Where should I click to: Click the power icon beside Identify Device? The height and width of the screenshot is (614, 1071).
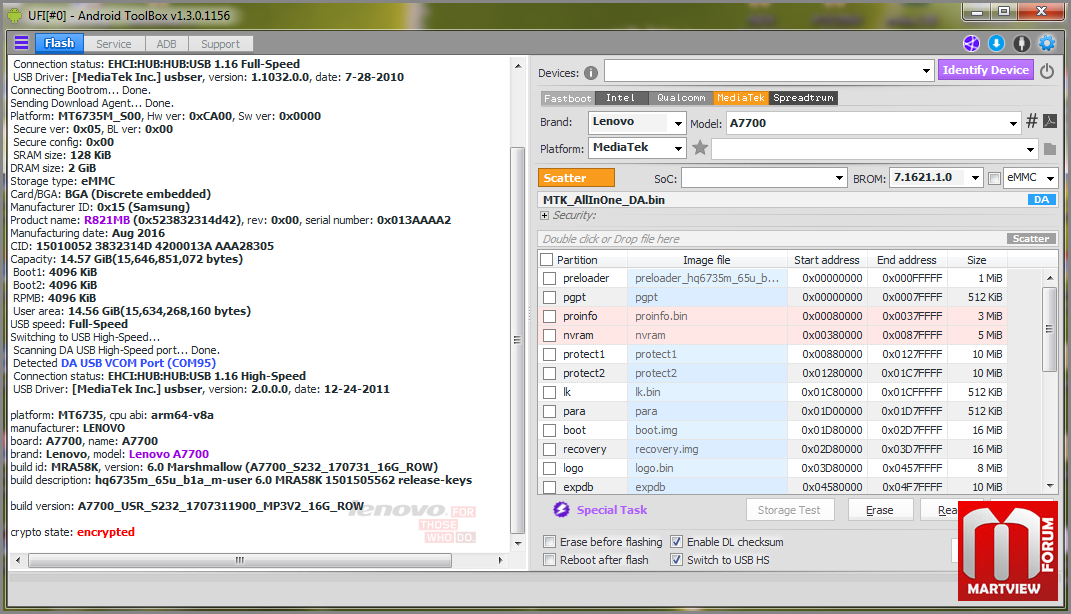[1046, 70]
